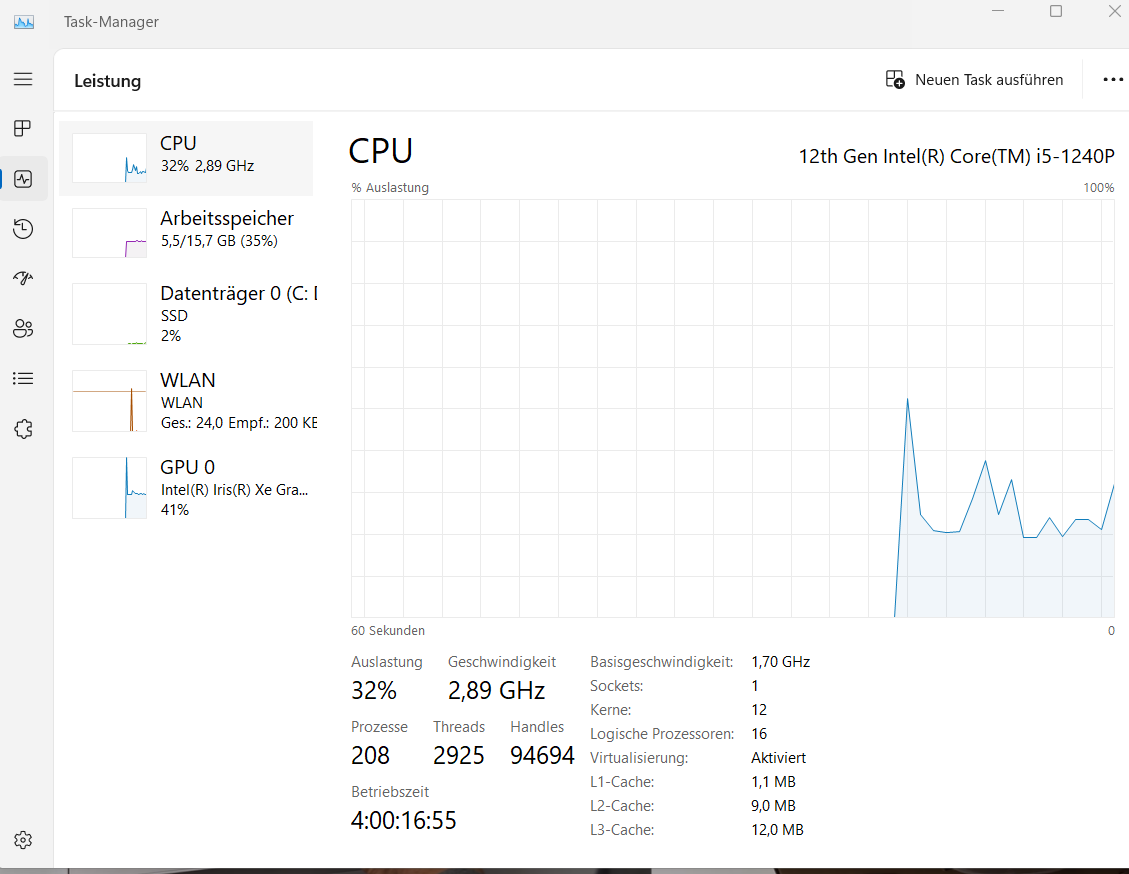Open Task Manager settings gear
This screenshot has height=874, width=1129.
23,840
